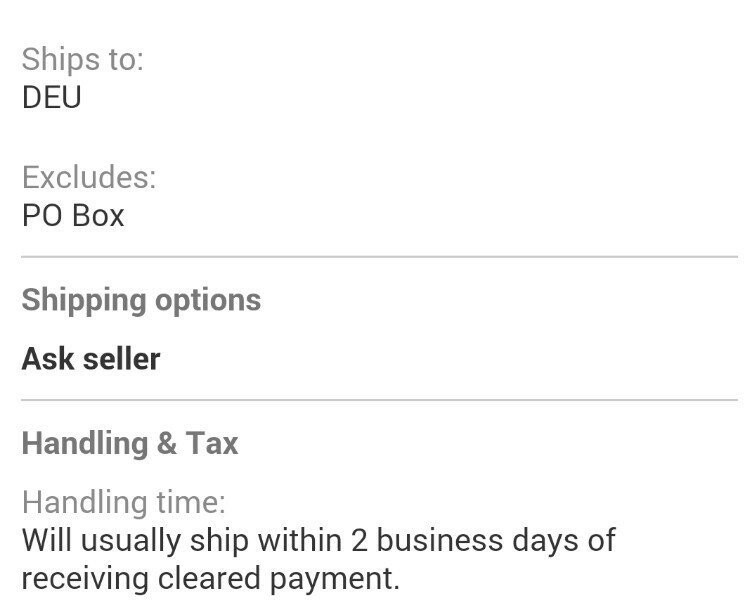Click the divider above Shipping options
Viewport: 756px width, 615px height.
coord(379,257)
